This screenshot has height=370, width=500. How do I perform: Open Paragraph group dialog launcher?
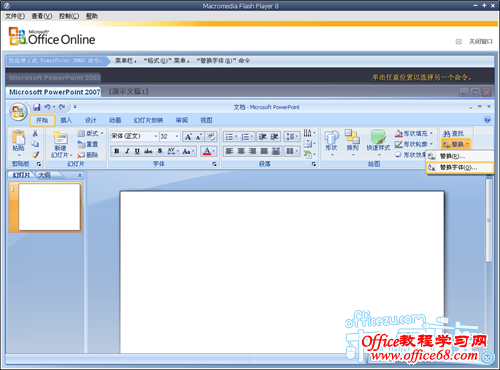click(314, 164)
